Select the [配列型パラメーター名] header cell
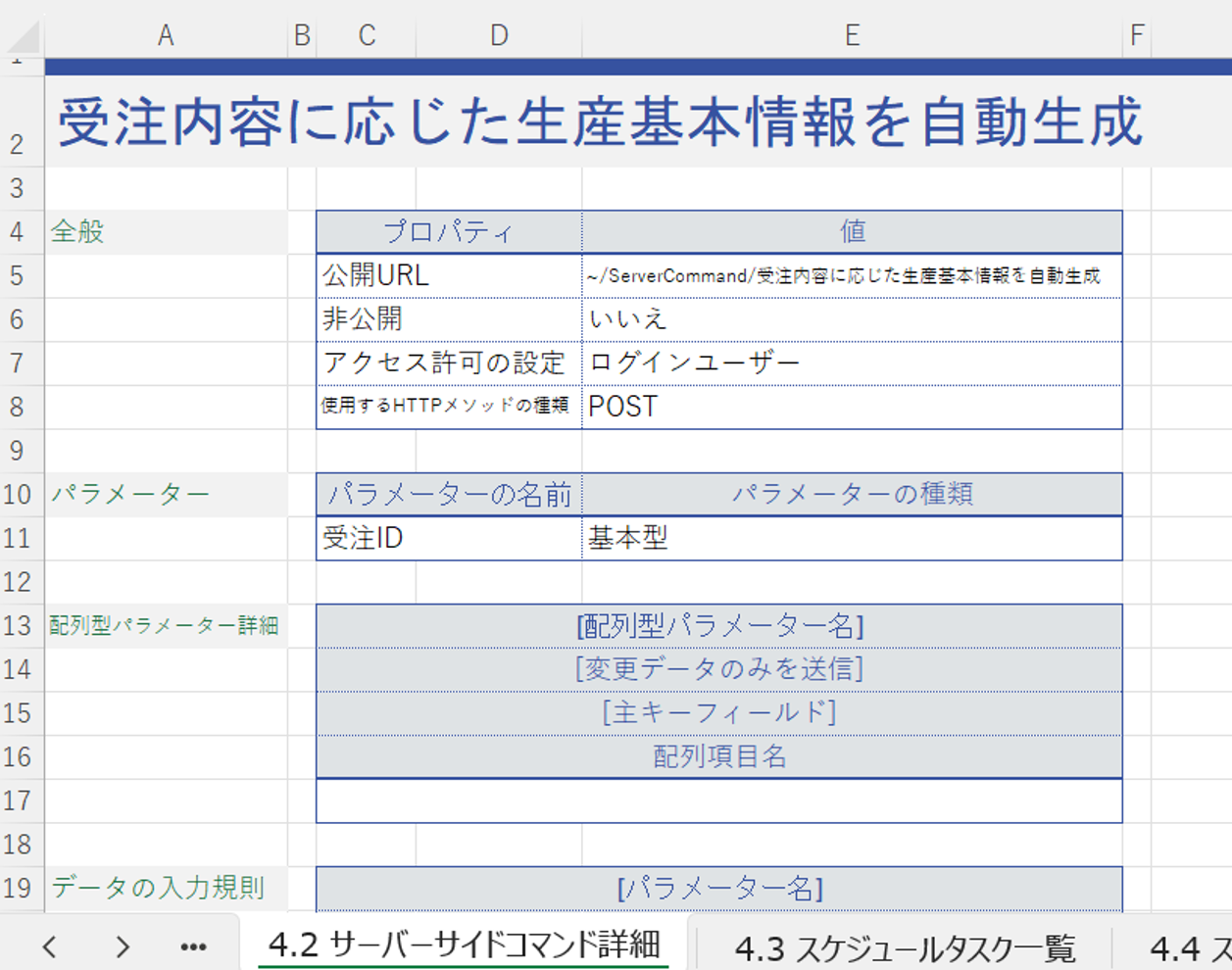This screenshot has height=970, width=1232. (719, 626)
